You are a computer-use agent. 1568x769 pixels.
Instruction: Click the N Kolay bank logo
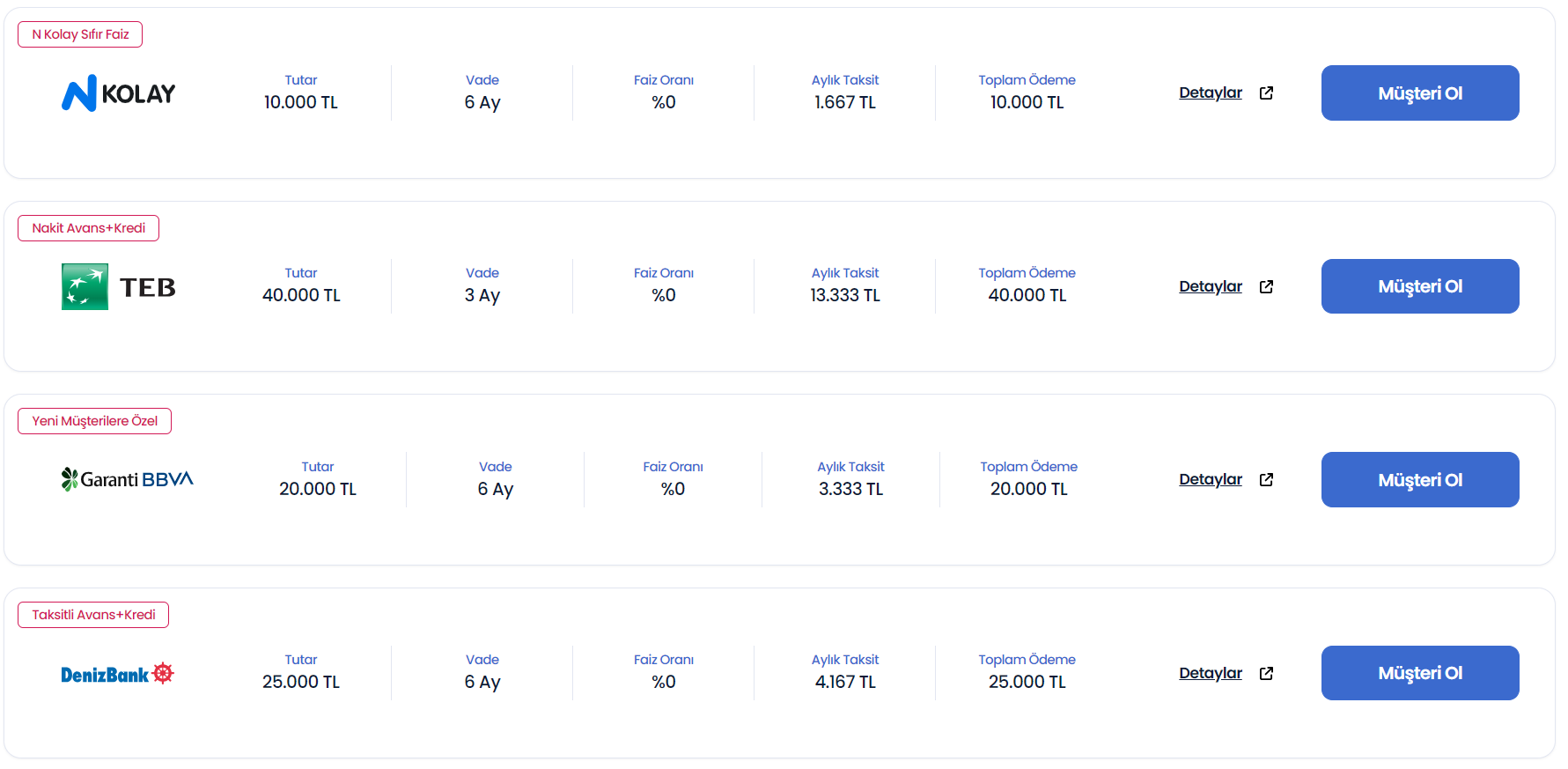[x=118, y=93]
